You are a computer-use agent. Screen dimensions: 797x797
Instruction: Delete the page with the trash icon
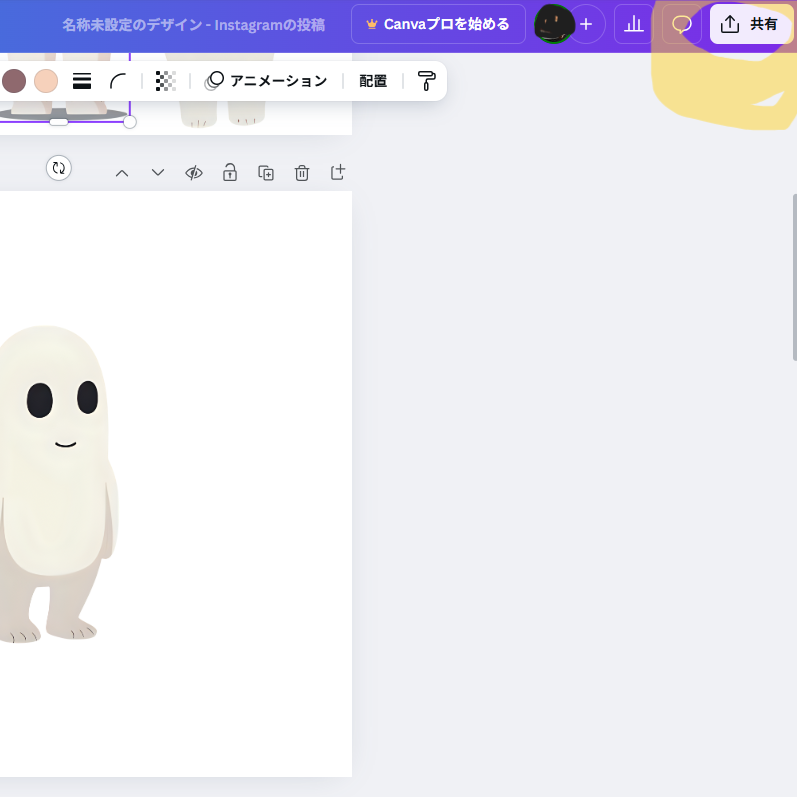click(x=302, y=173)
